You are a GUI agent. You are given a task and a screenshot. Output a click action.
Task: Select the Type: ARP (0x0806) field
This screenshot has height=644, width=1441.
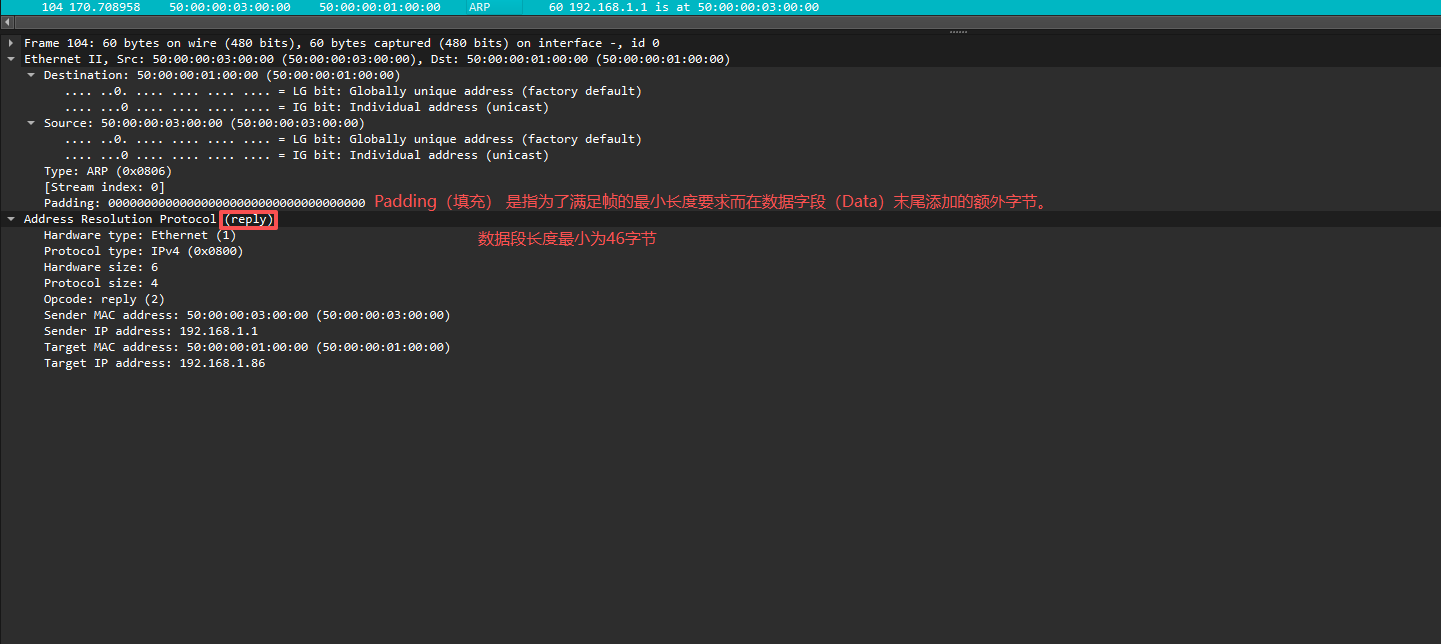[107, 171]
